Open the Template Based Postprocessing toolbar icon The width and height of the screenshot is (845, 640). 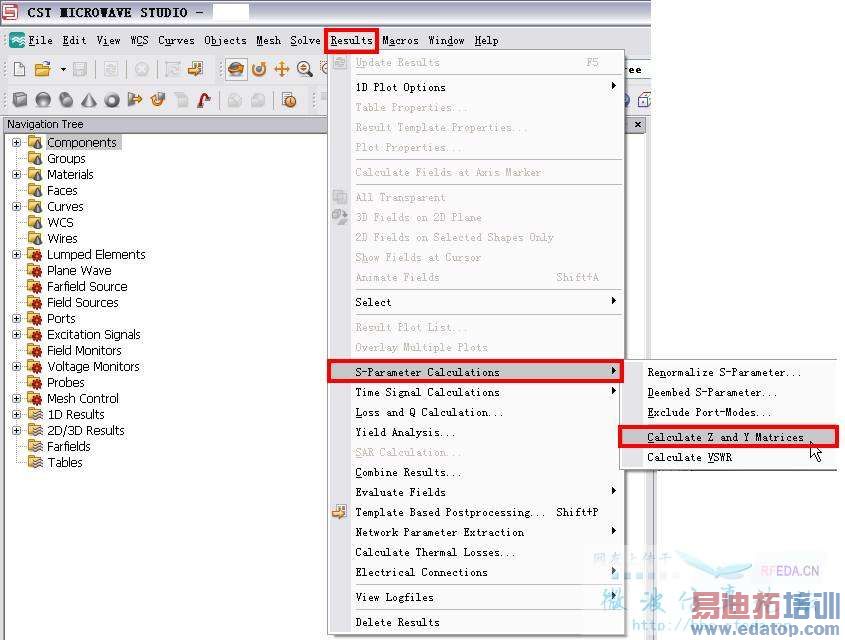click(x=195, y=69)
